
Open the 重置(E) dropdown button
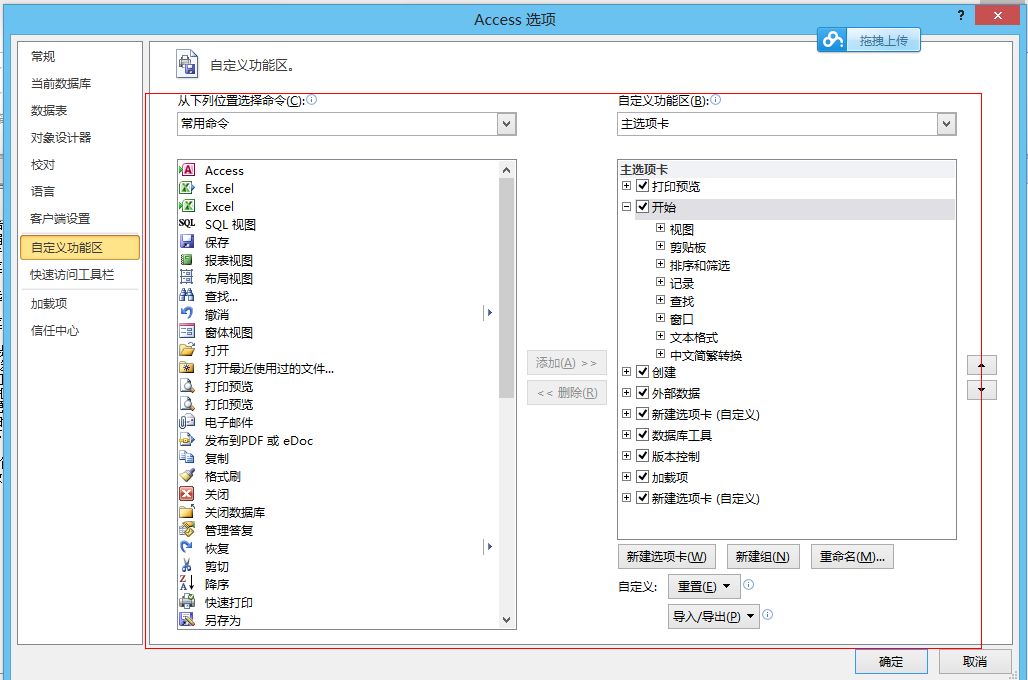click(704, 586)
